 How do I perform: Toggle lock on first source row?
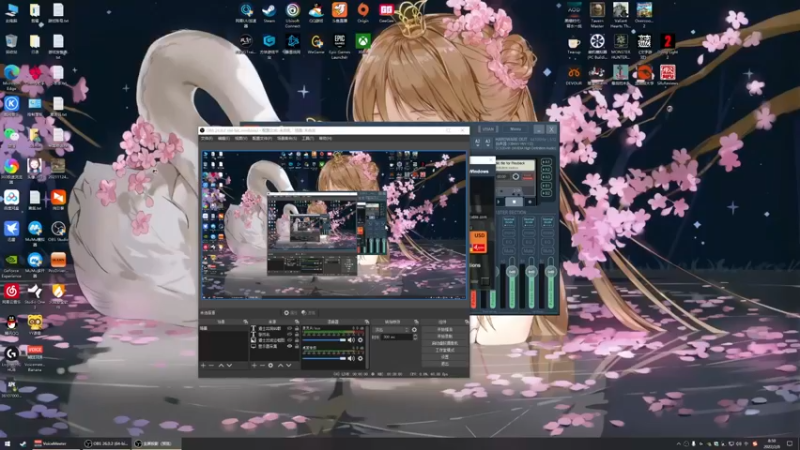point(297,328)
